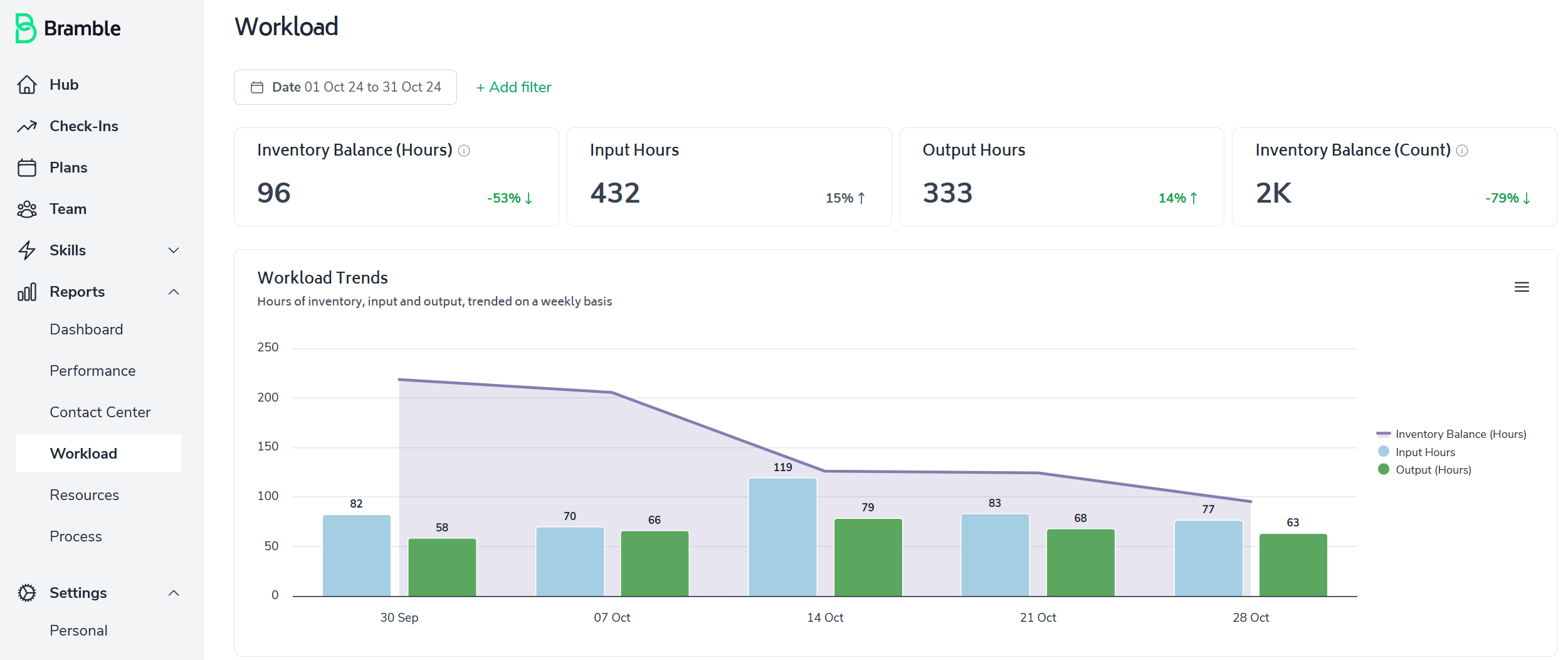Click the Plans calendar icon
The height and width of the screenshot is (660, 1568).
click(x=27, y=168)
